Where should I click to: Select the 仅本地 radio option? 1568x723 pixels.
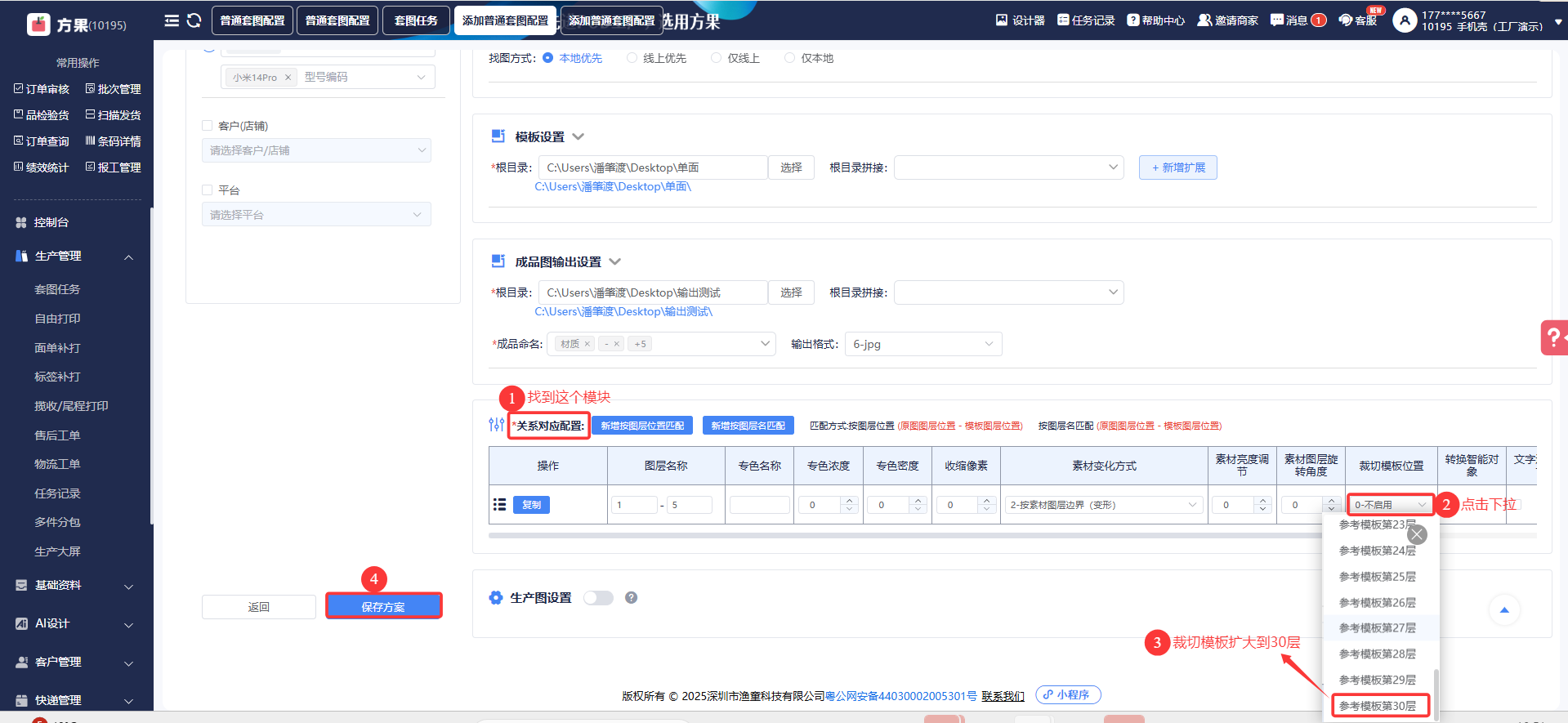[789, 58]
